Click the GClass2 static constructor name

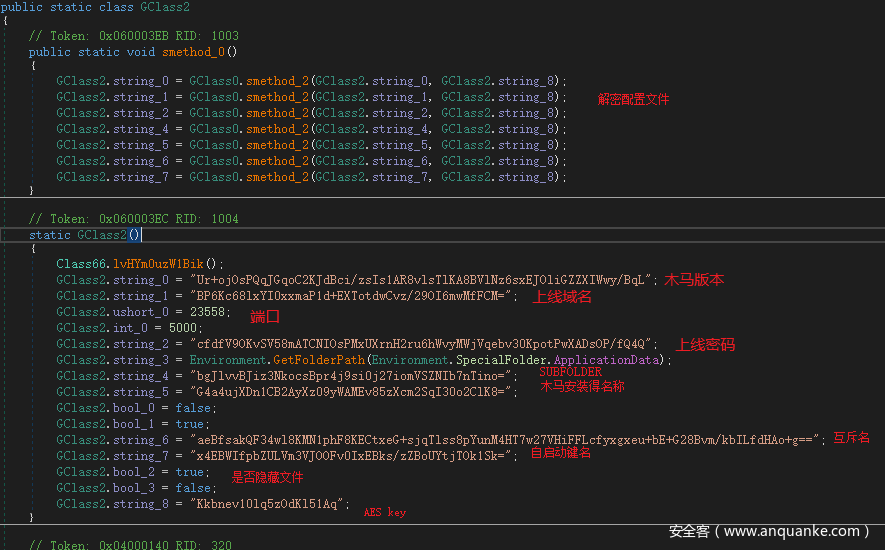(x=107, y=235)
